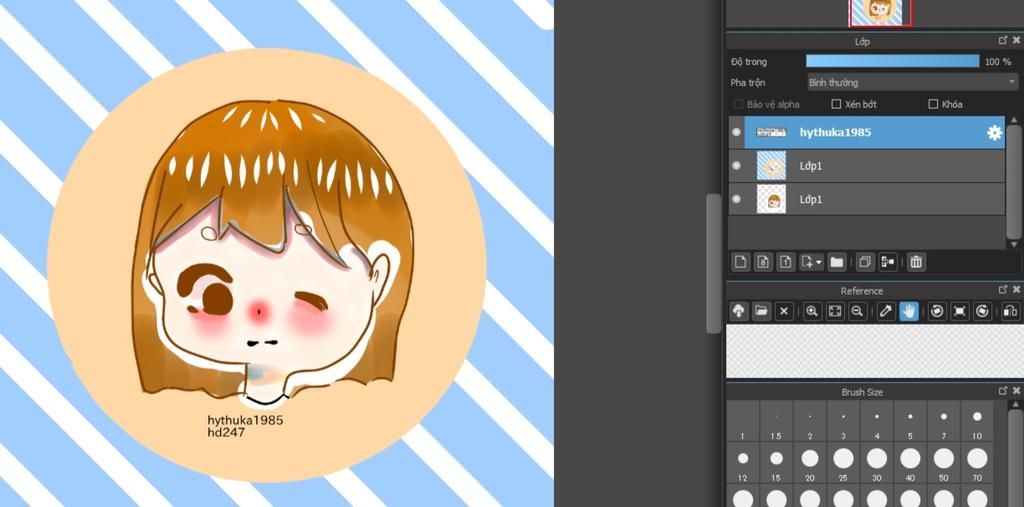Viewport: 1024px width, 507px height.
Task: Rotate reference image clockwise
Action: point(982,312)
